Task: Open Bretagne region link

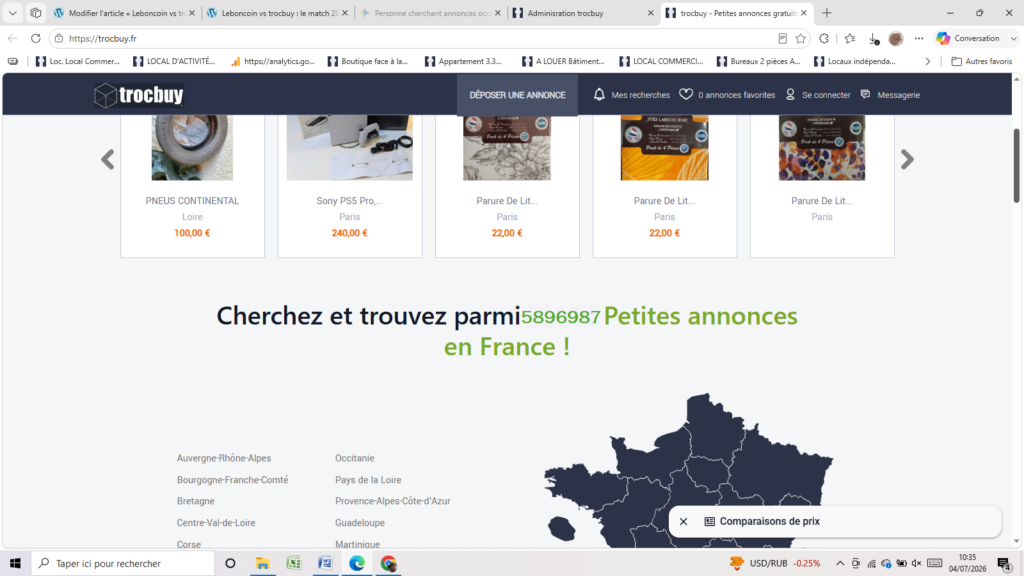Action: (x=195, y=501)
